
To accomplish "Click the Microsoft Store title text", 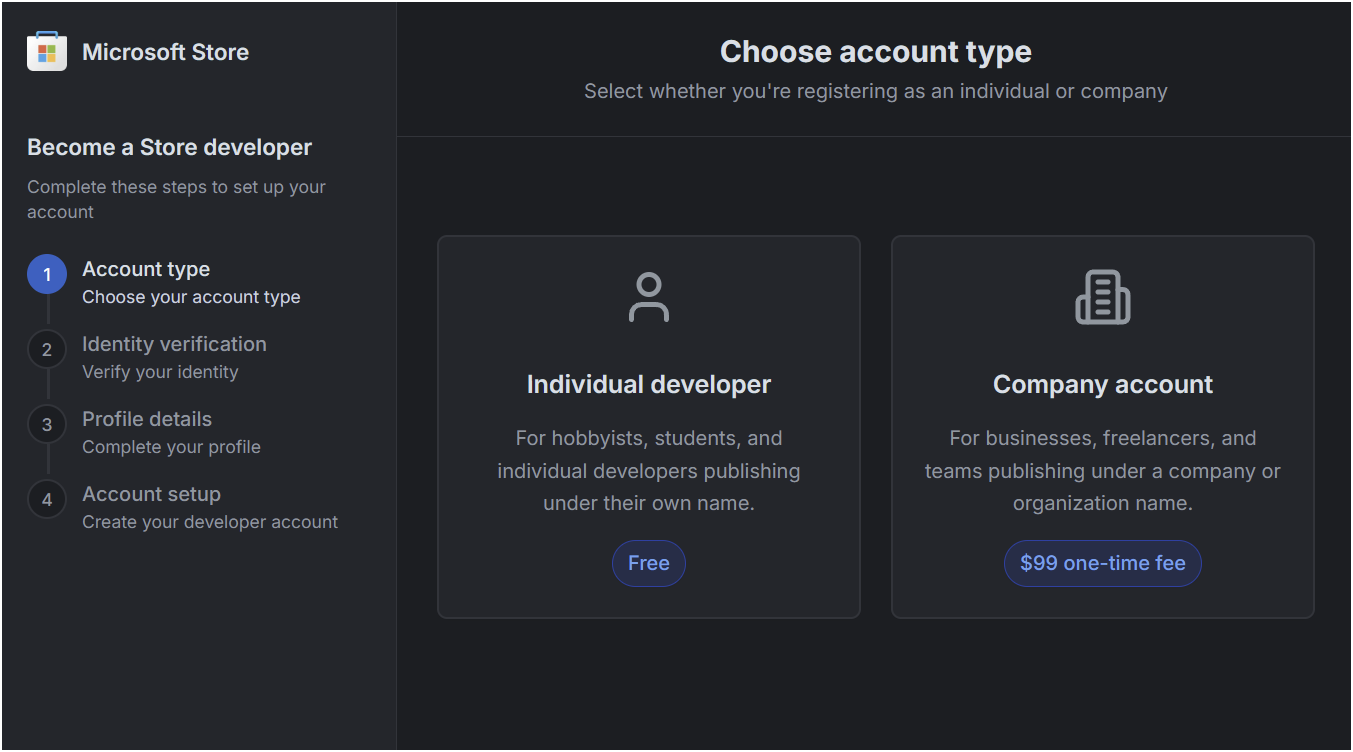I will [166, 52].
